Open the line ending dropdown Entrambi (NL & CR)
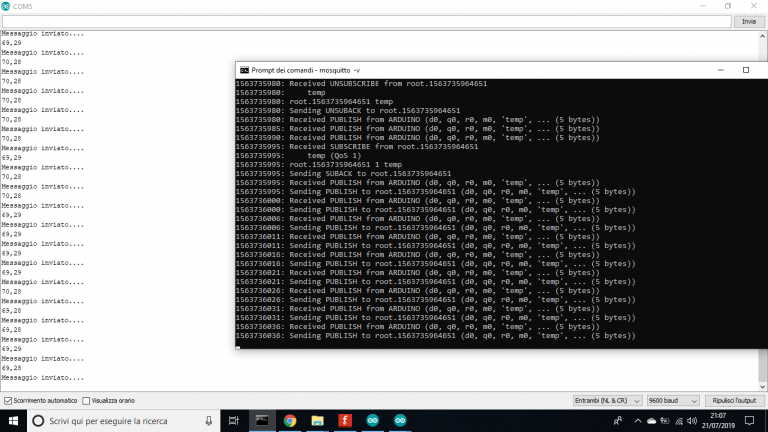This screenshot has height=432, width=768. pos(607,400)
